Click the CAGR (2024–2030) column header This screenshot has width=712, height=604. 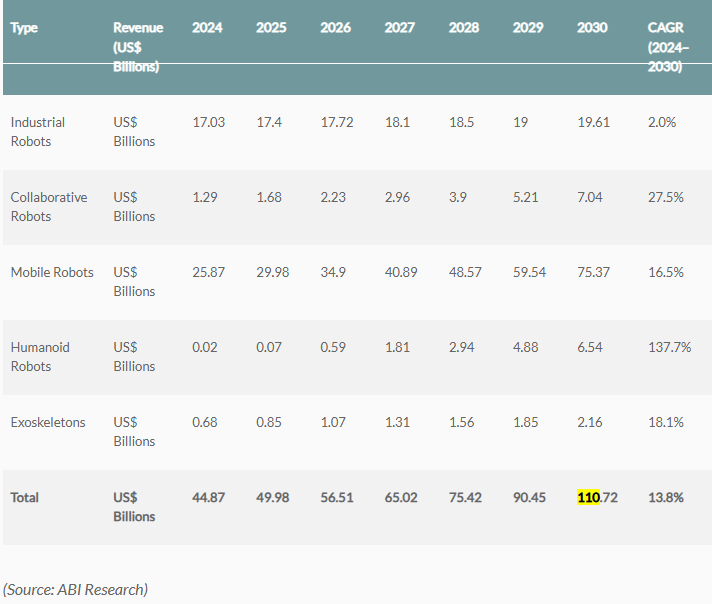666,46
